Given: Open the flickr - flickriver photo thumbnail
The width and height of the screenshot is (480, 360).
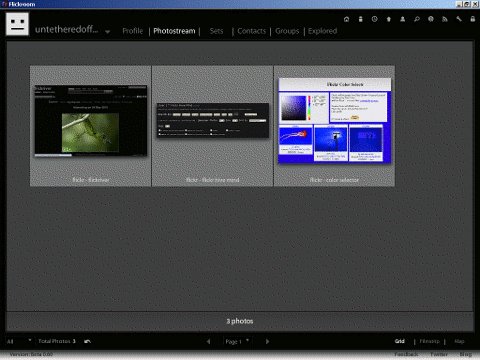Looking at the screenshot, I should (91, 121).
